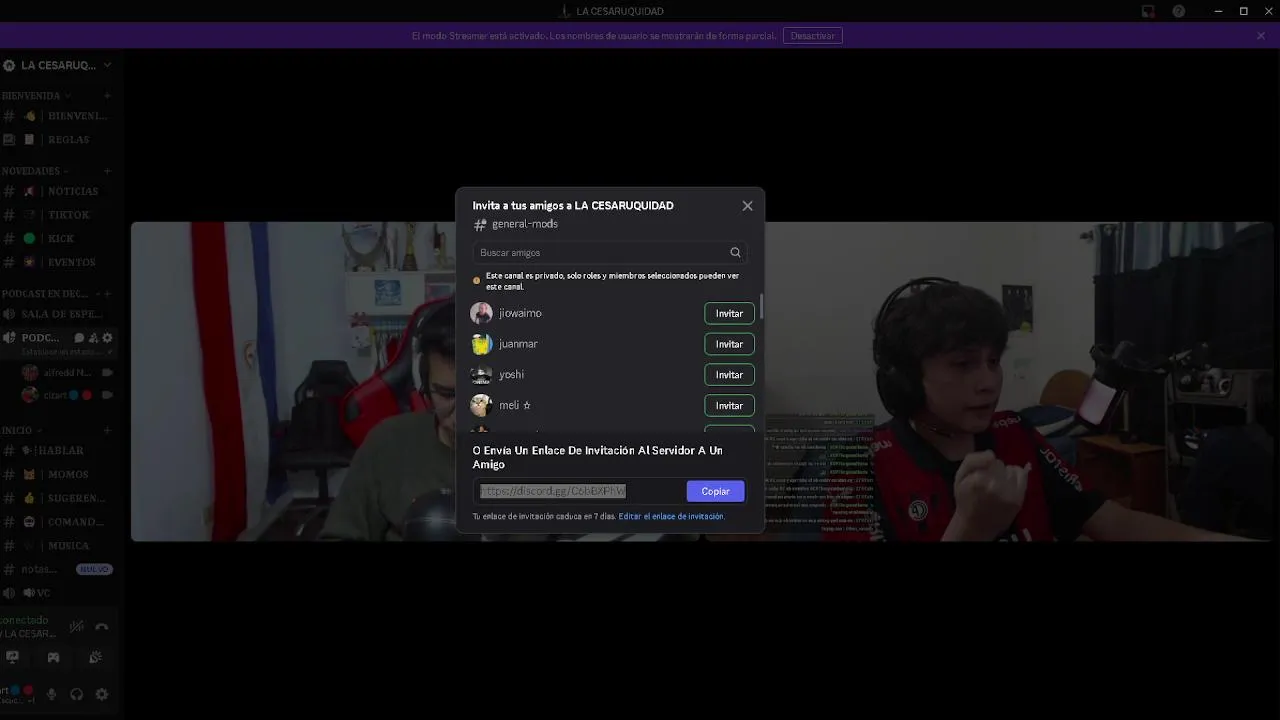Open the HABLAR channel
This screenshot has height=720, width=1280.
60,451
